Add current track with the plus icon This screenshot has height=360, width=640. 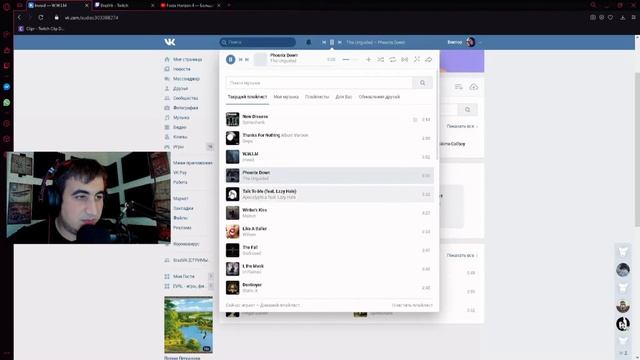click(369, 60)
